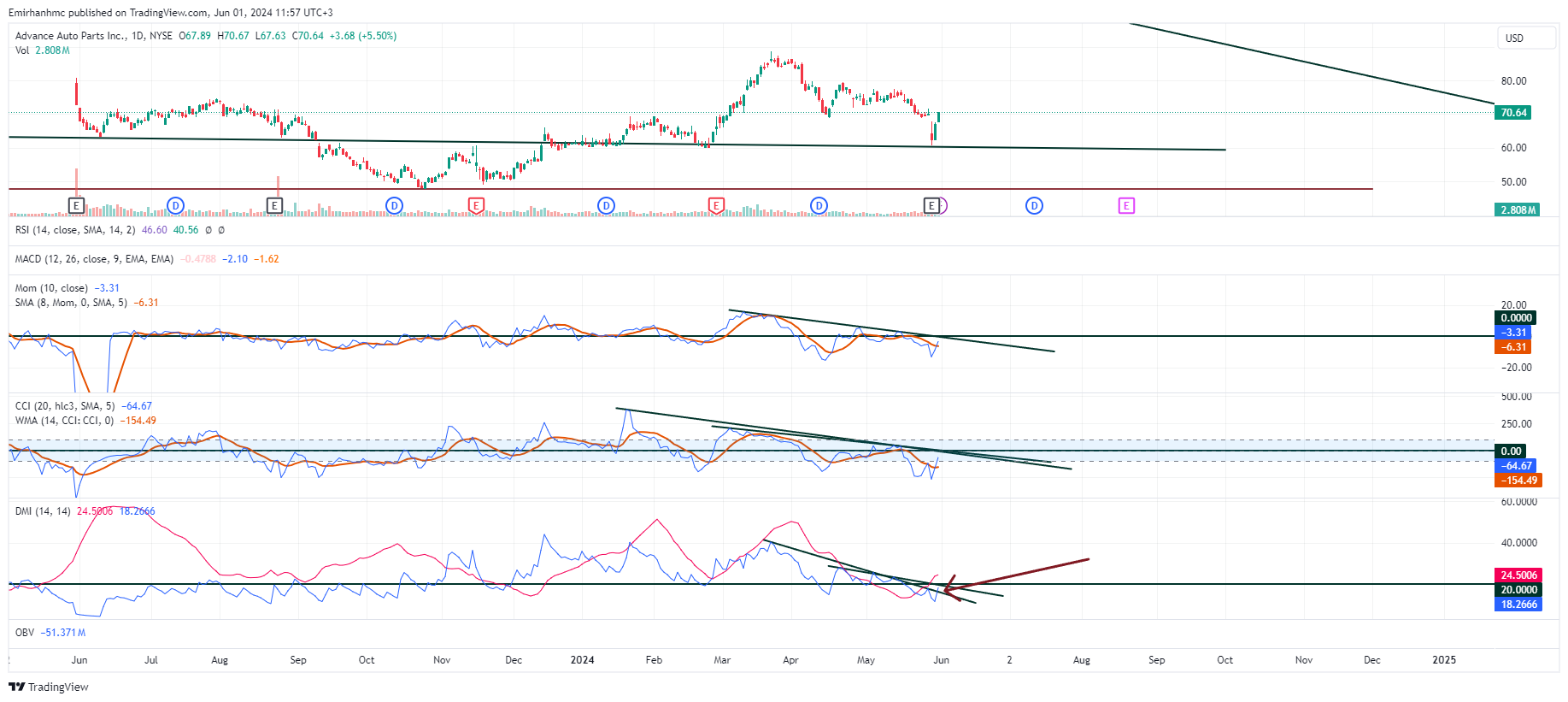Click the red earnings E marker in late February 2024
Screen dimensions: 1568x702
point(716,205)
